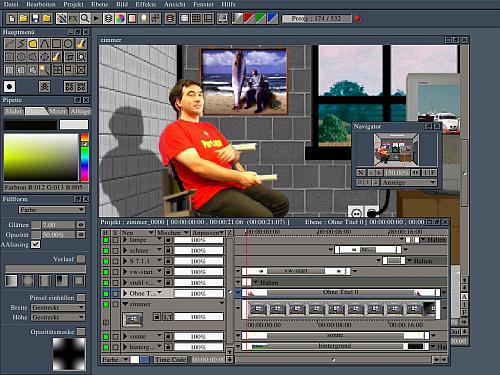Screen dimensions: 500x375
Task: Select the zoom magnifier tool in Hauptmenü
Action: (x=81, y=57)
